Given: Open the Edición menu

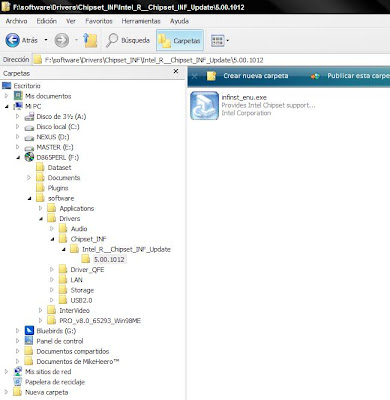Looking at the screenshot, I should [x=47, y=21].
